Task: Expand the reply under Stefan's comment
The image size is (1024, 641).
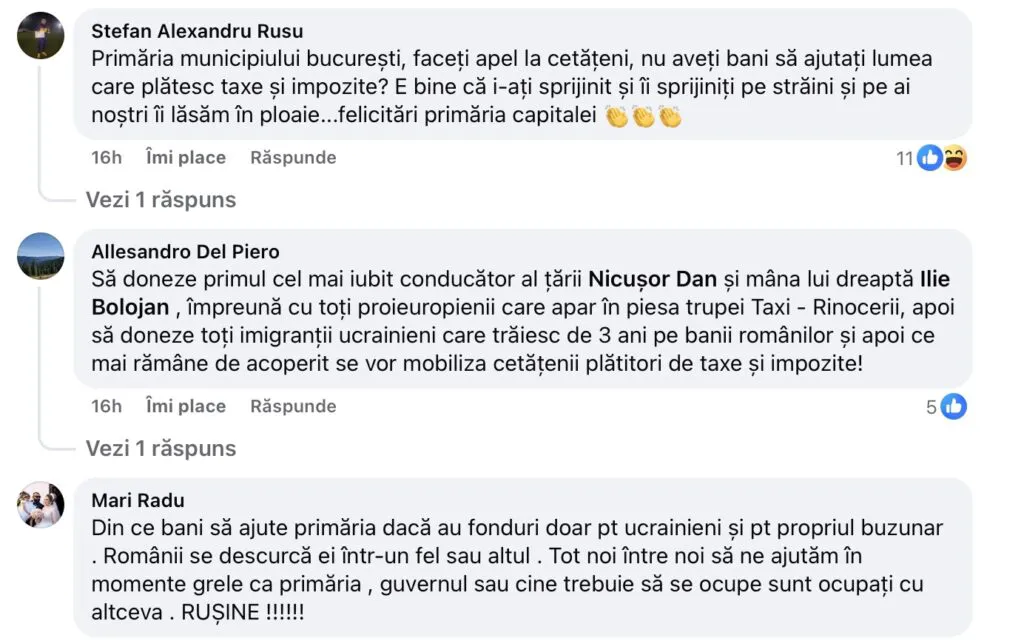Action: coord(161,199)
